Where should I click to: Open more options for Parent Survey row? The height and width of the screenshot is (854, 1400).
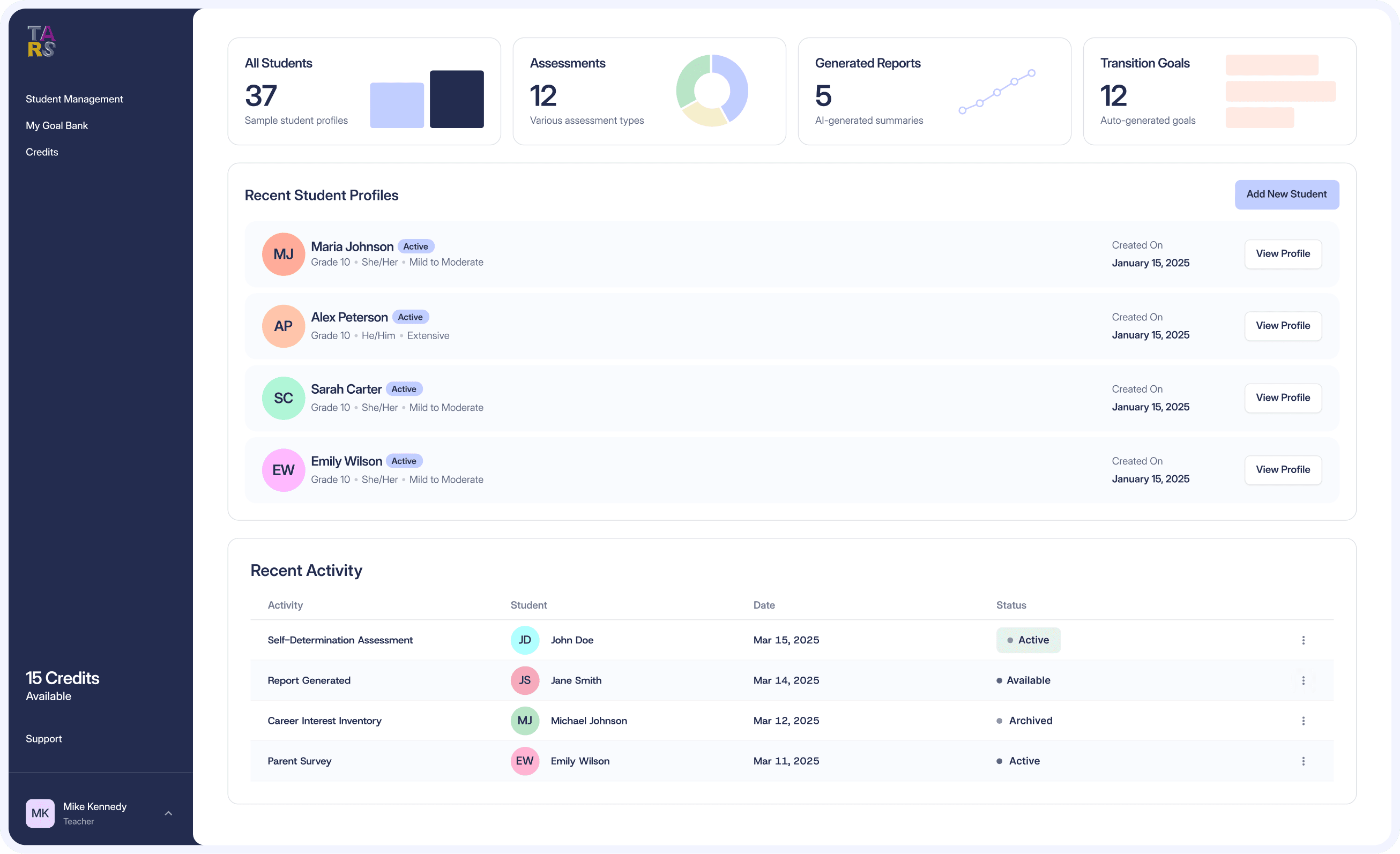click(x=1304, y=761)
